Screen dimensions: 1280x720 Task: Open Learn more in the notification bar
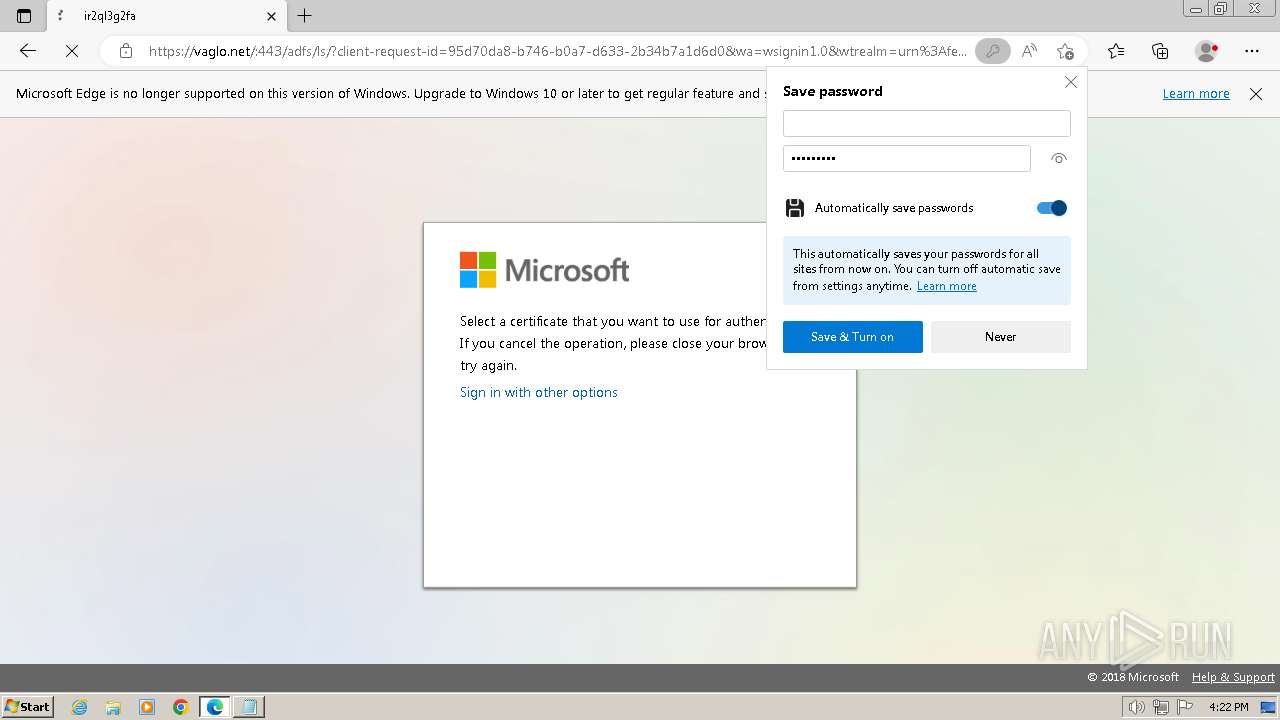coord(1196,94)
